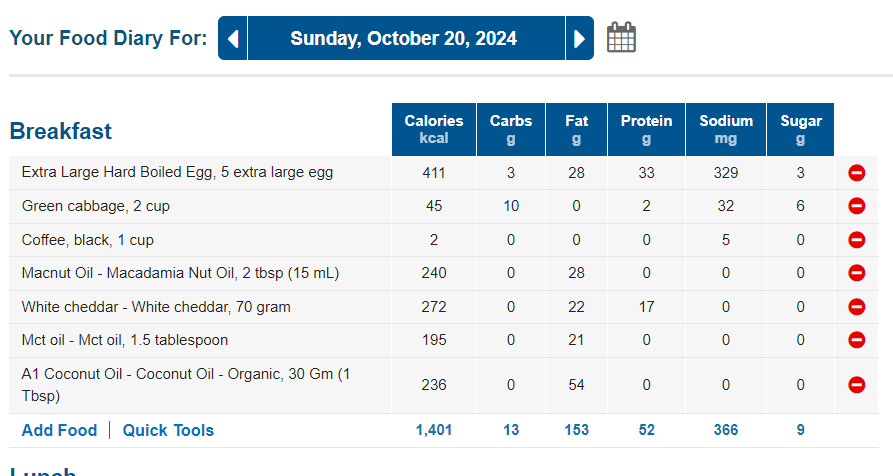
Task: Click Sunday, October 20, 2024 date
Action: 403,39
